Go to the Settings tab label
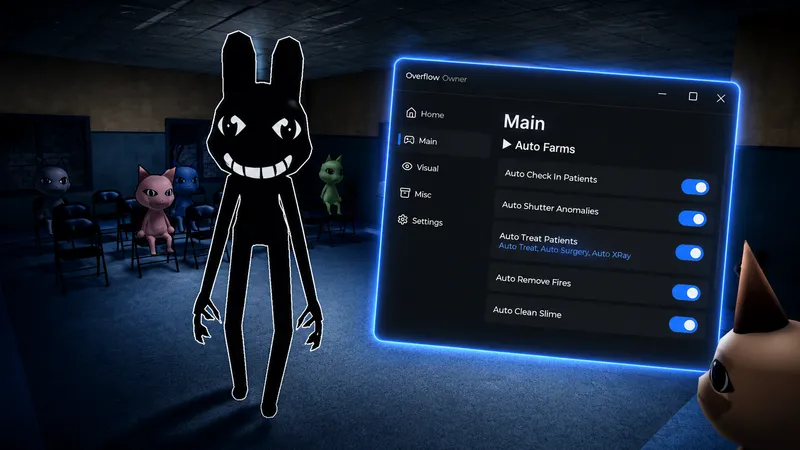 (428, 221)
